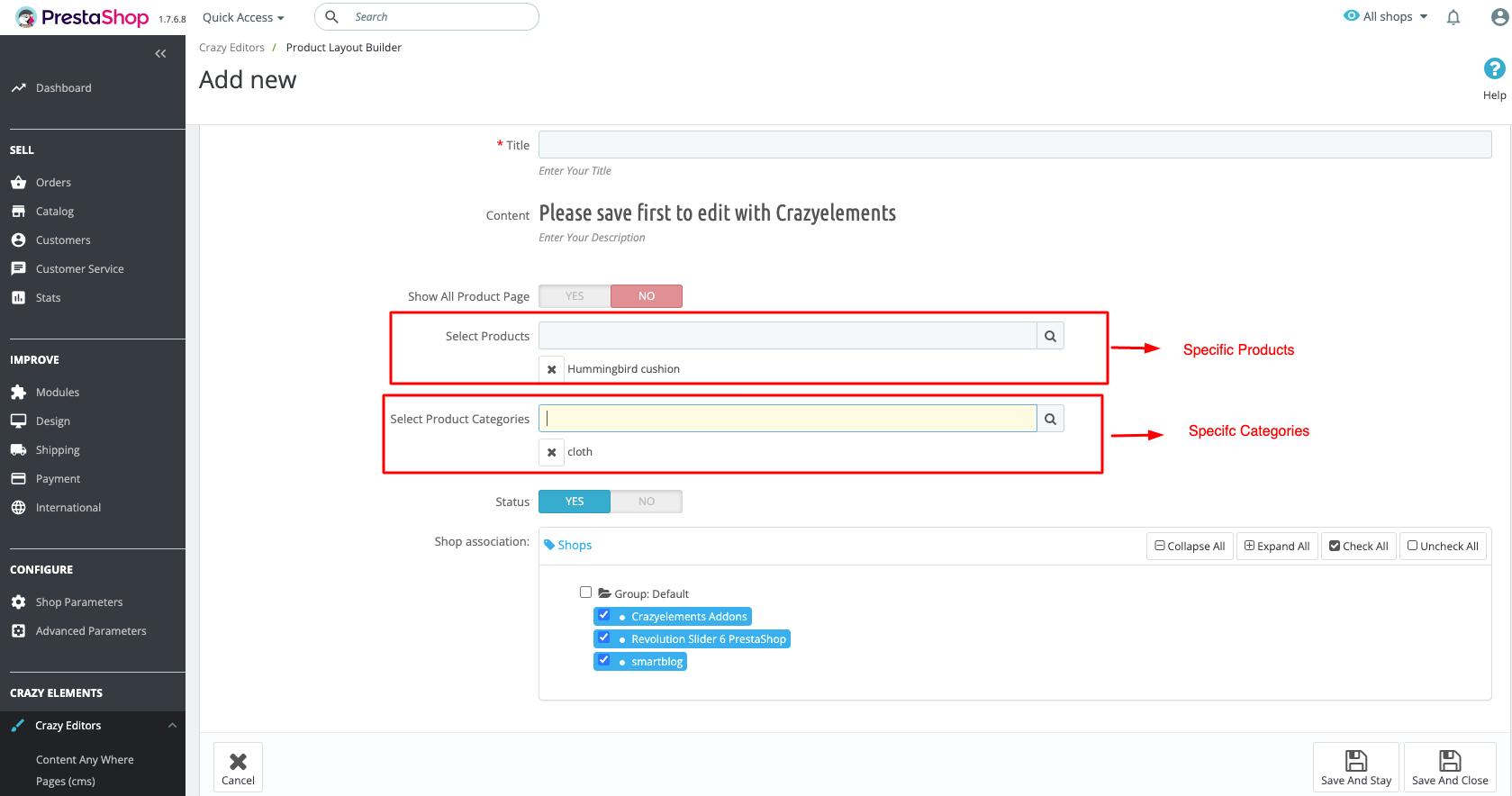Remove Hummingbird cushion with the X button
1512x796 pixels.
[552, 369]
